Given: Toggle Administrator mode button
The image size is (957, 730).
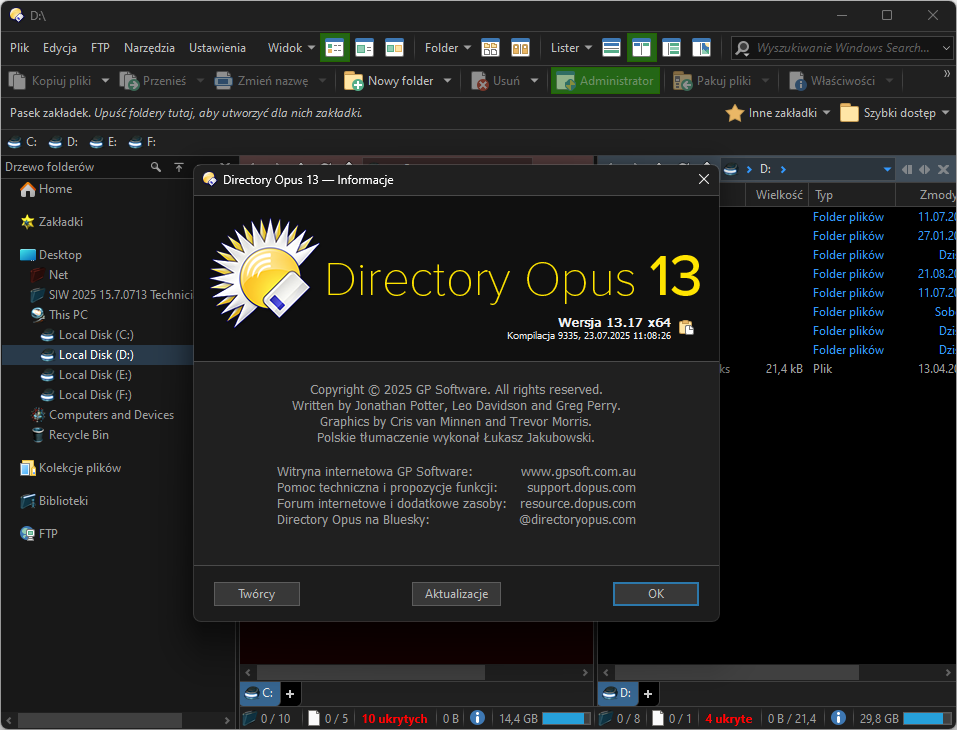Looking at the screenshot, I should (605, 81).
